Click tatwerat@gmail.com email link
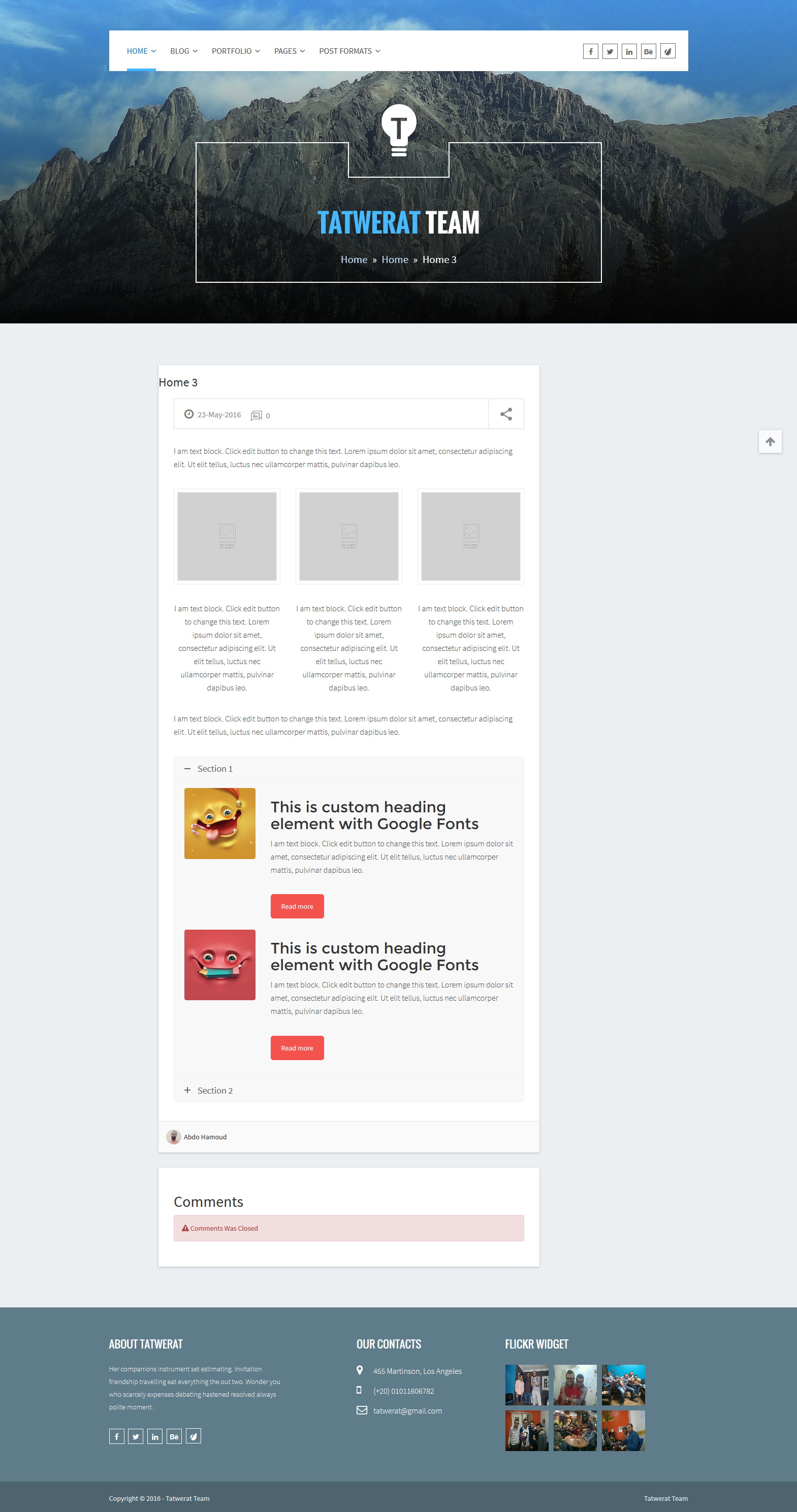 (x=407, y=1410)
